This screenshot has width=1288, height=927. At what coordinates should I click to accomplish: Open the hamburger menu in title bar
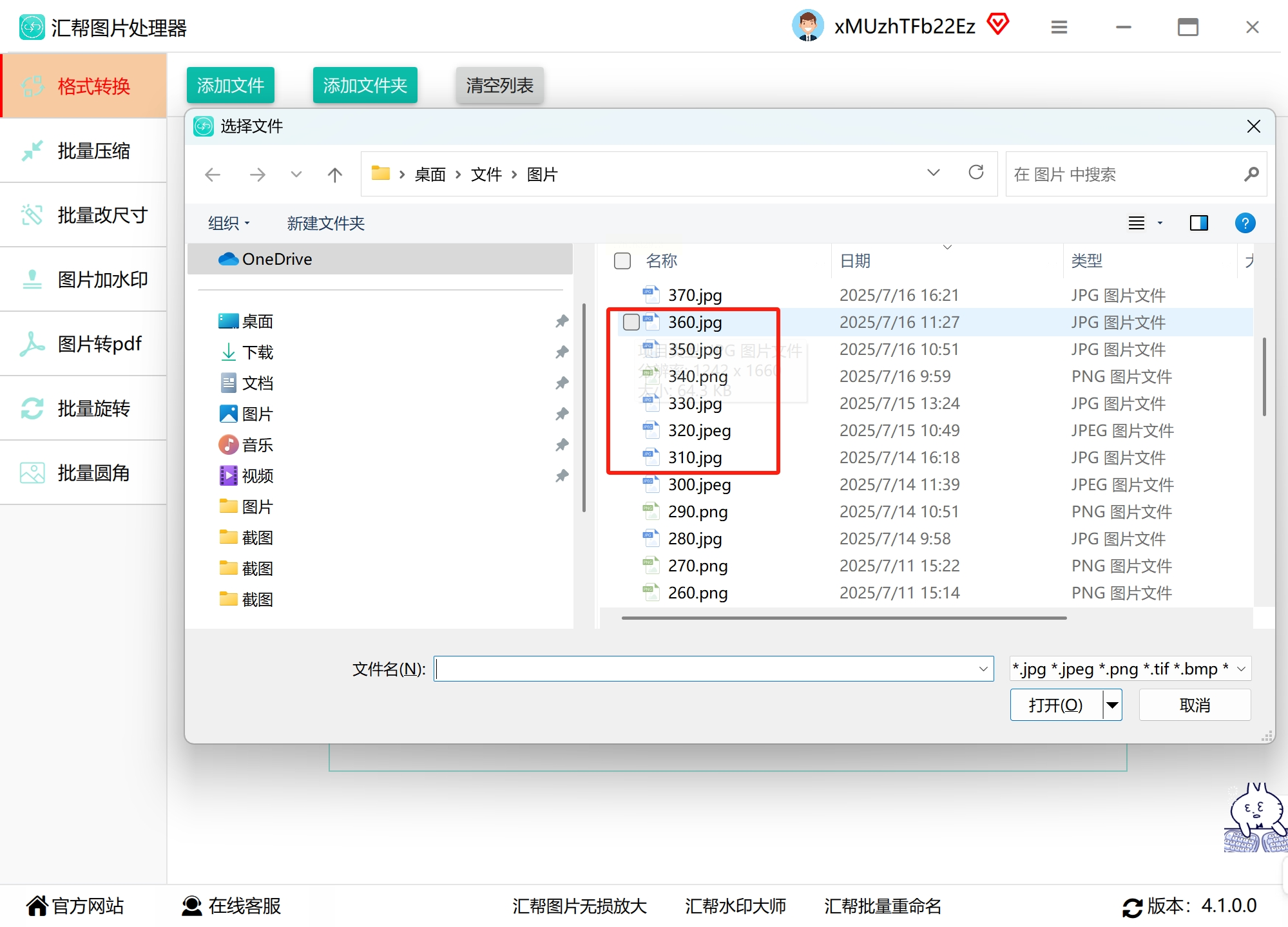coord(1059,27)
